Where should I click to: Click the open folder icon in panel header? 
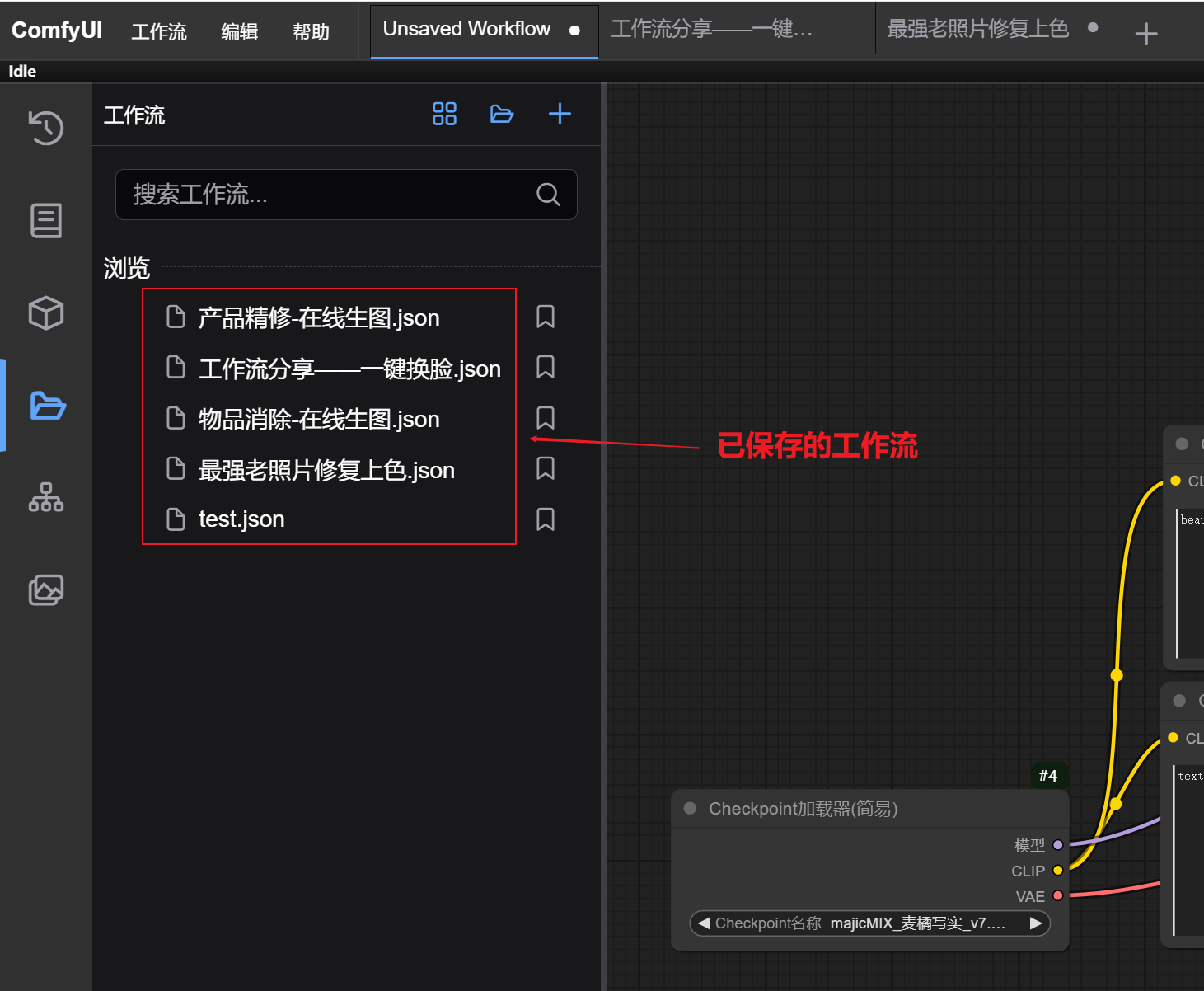coord(502,114)
